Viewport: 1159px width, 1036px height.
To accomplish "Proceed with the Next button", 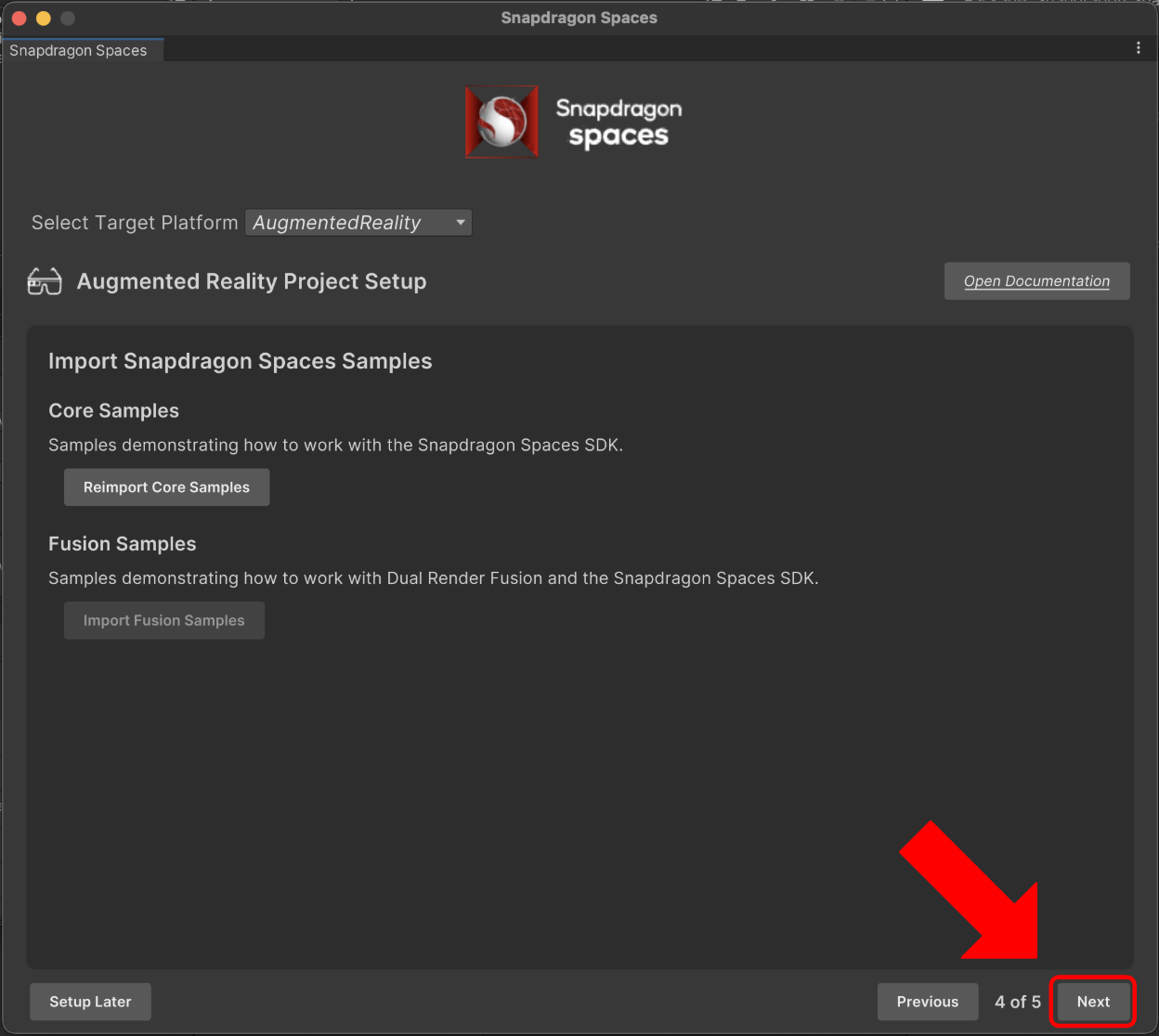I will (x=1093, y=1002).
